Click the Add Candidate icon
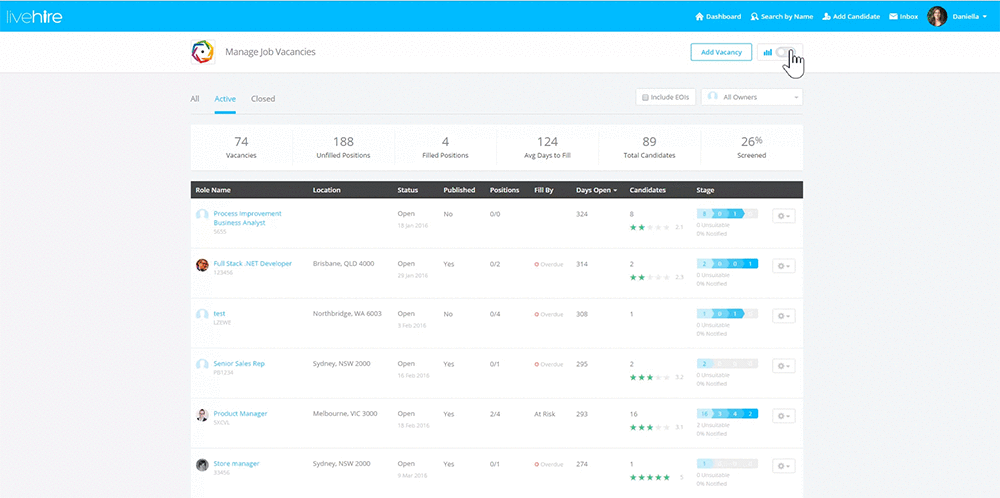The height and width of the screenshot is (498, 1000). [824, 17]
